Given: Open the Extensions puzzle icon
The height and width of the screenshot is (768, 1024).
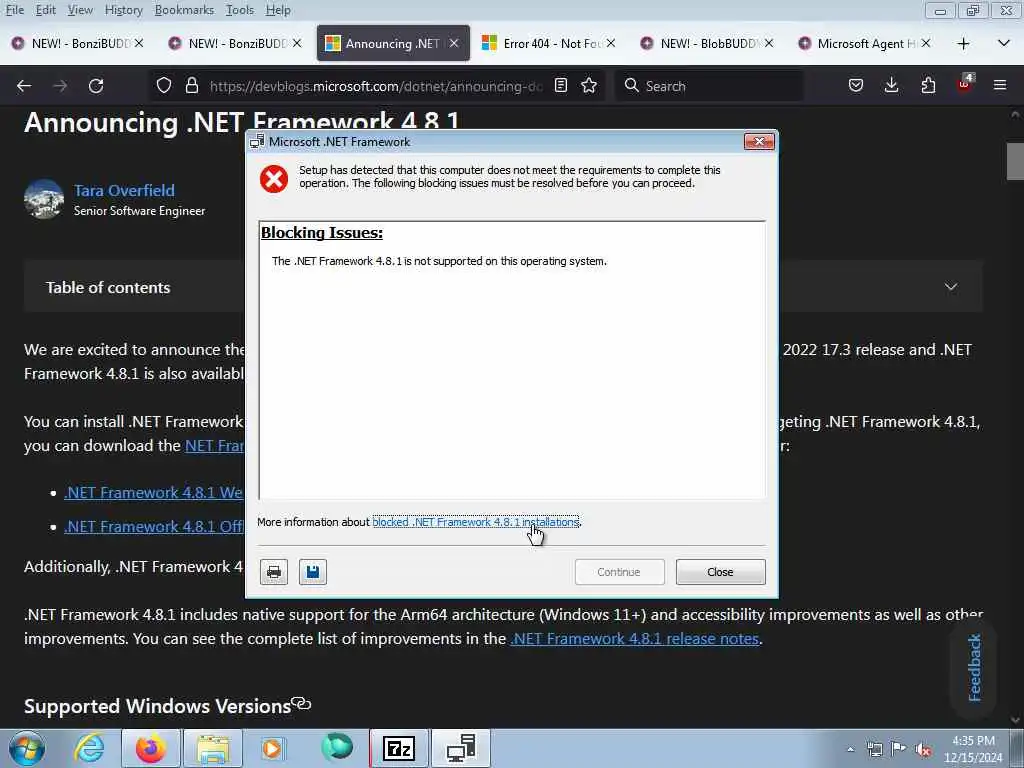Looking at the screenshot, I should 928,86.
